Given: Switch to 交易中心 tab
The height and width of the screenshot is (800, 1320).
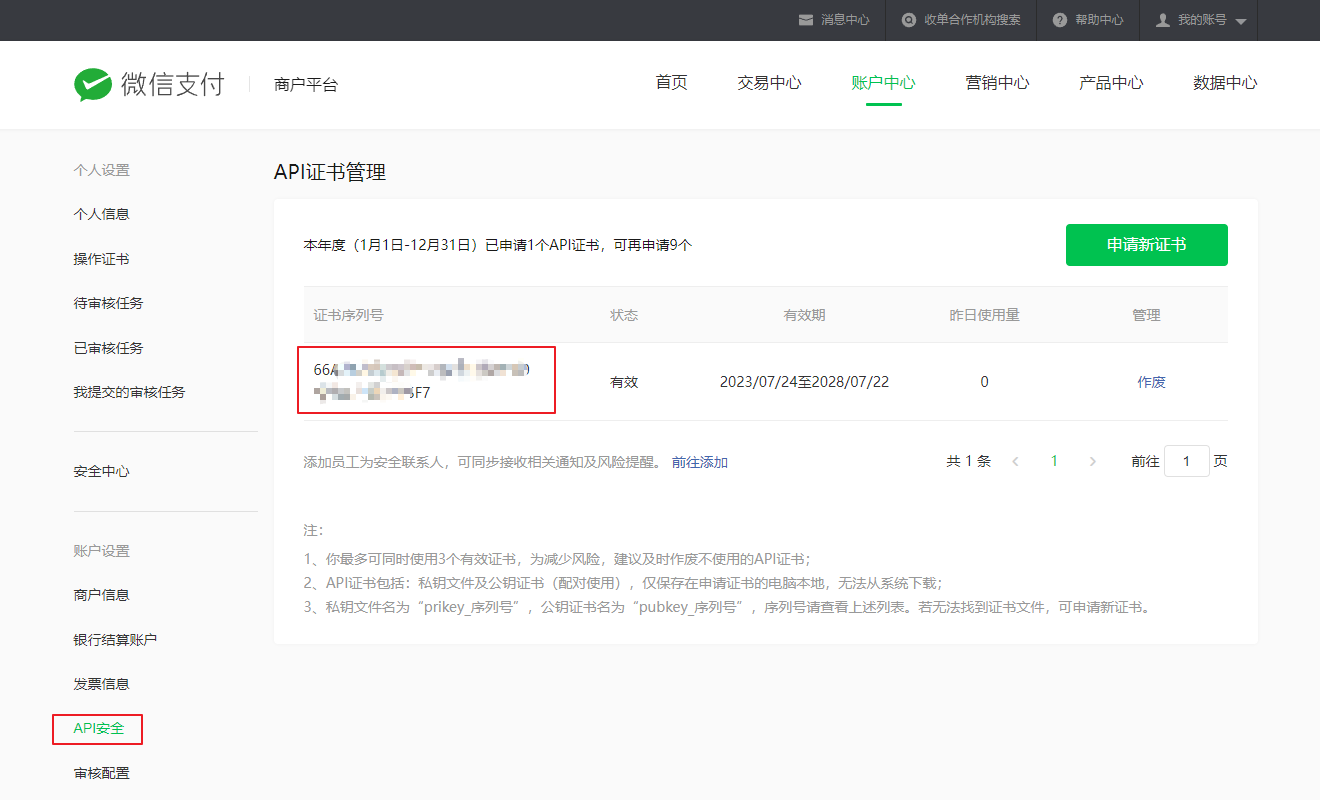Looking at the screenshot, I should tap(769, 83).
